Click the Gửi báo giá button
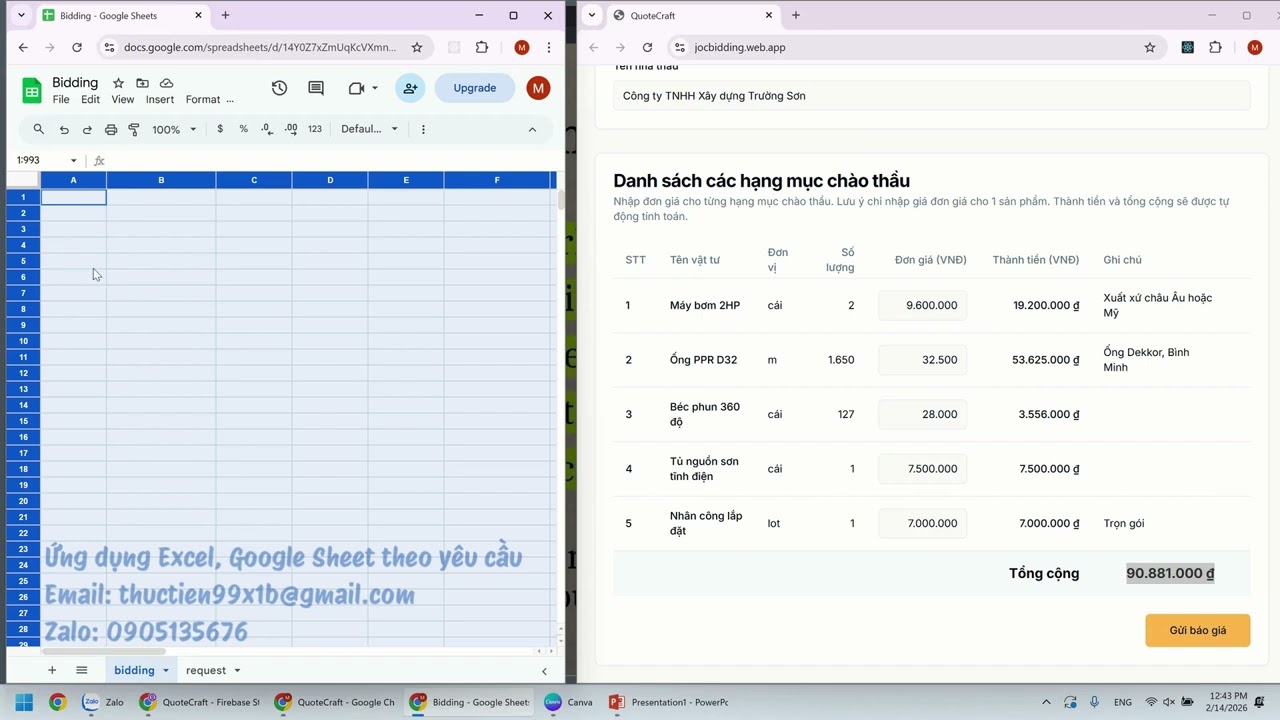 [1198, 630]
